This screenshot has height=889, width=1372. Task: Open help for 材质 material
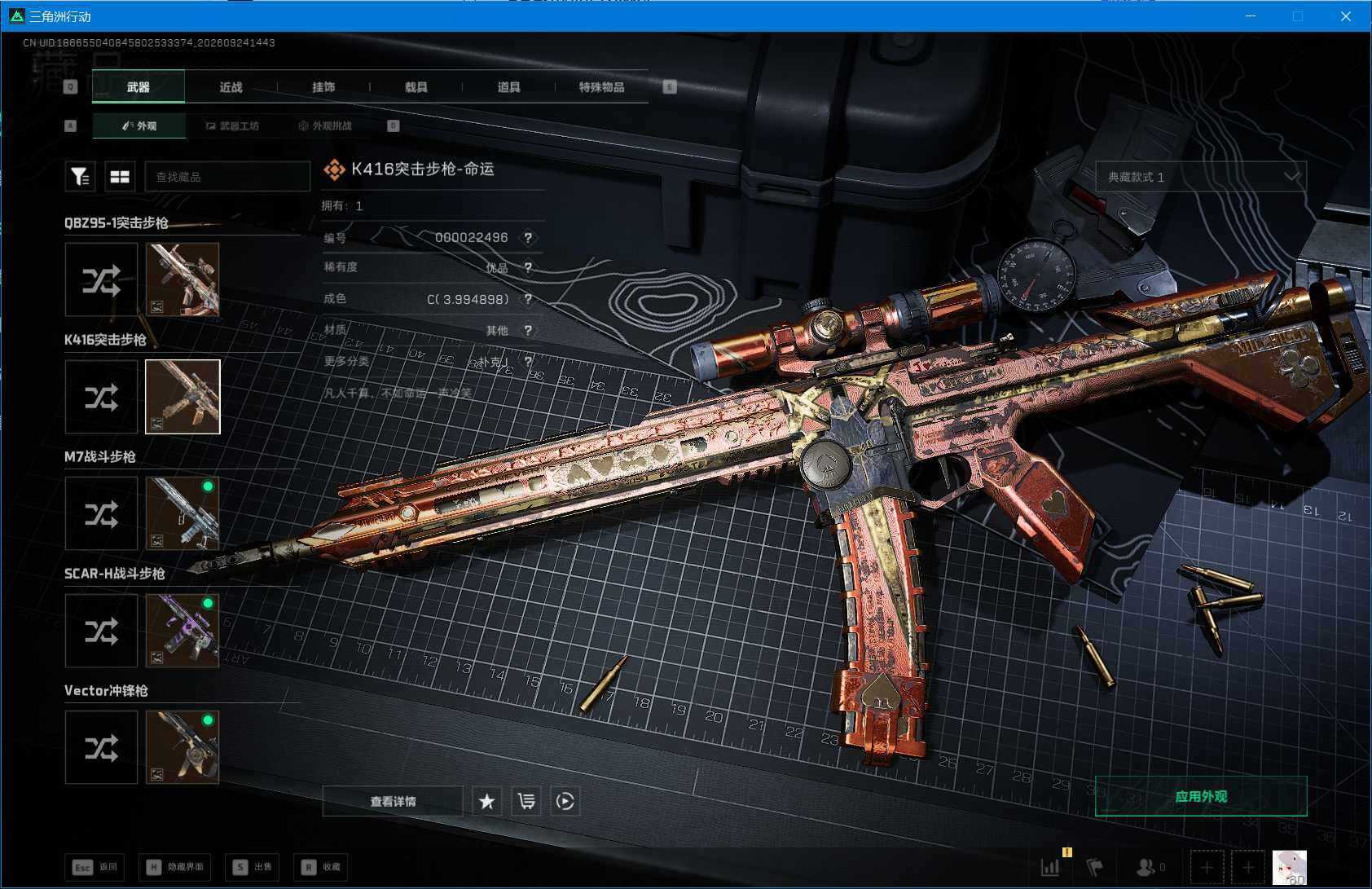[x=528, y=330]
